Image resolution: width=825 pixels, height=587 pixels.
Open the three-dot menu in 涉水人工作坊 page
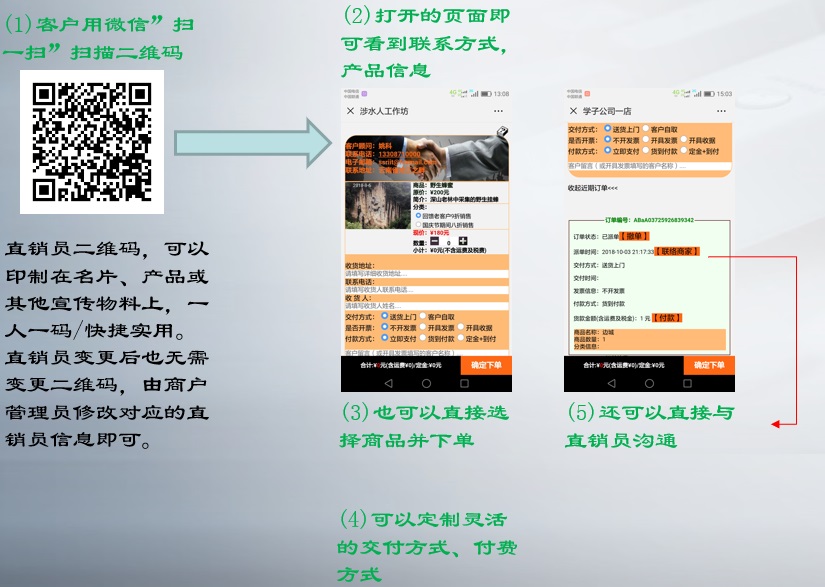pos(498,111)
